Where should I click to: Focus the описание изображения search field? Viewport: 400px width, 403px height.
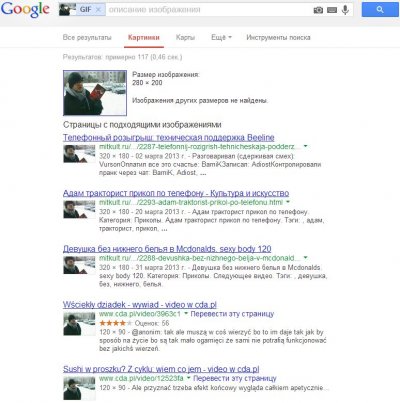pyautogui.click(x=208, y=10)
